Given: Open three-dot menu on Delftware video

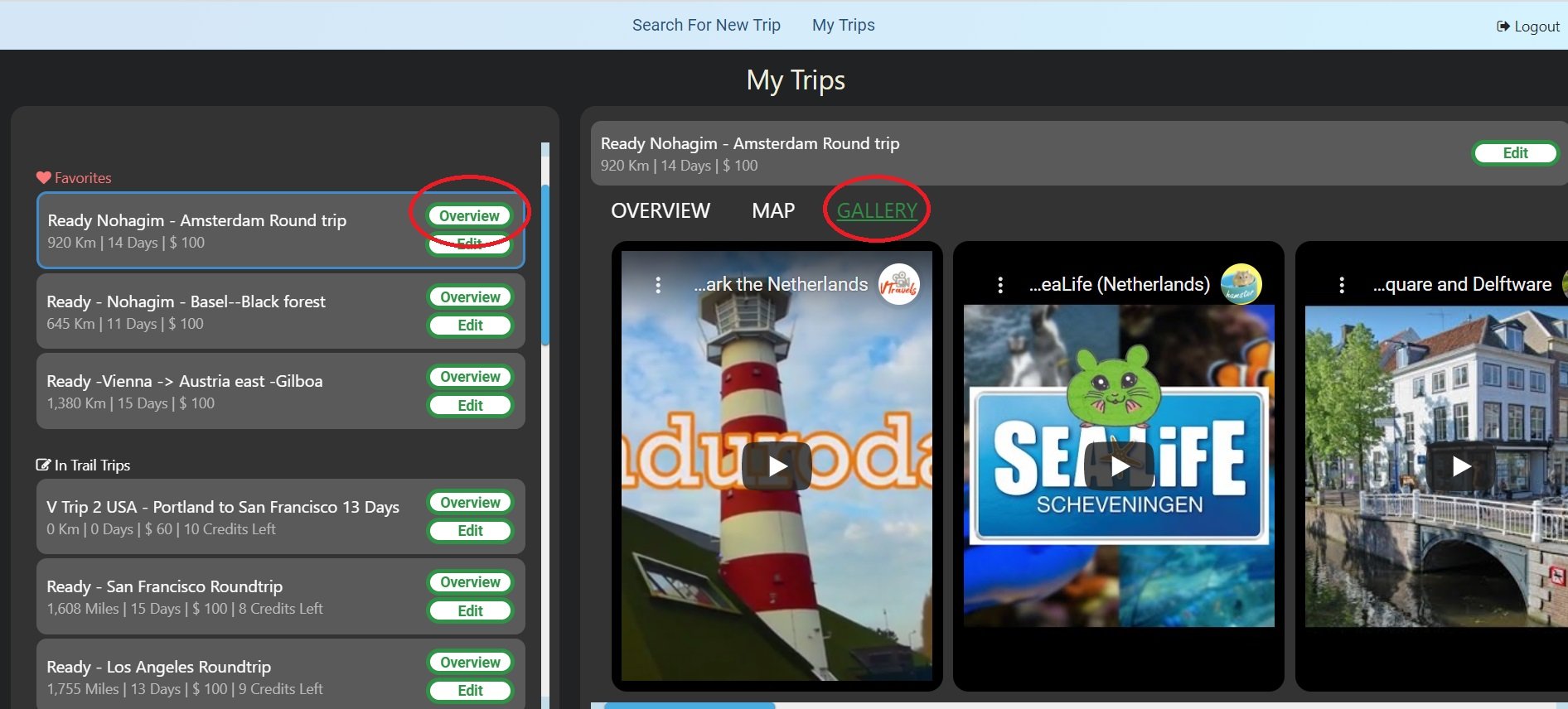Looking at the screenshot, I should (1342, 285).
